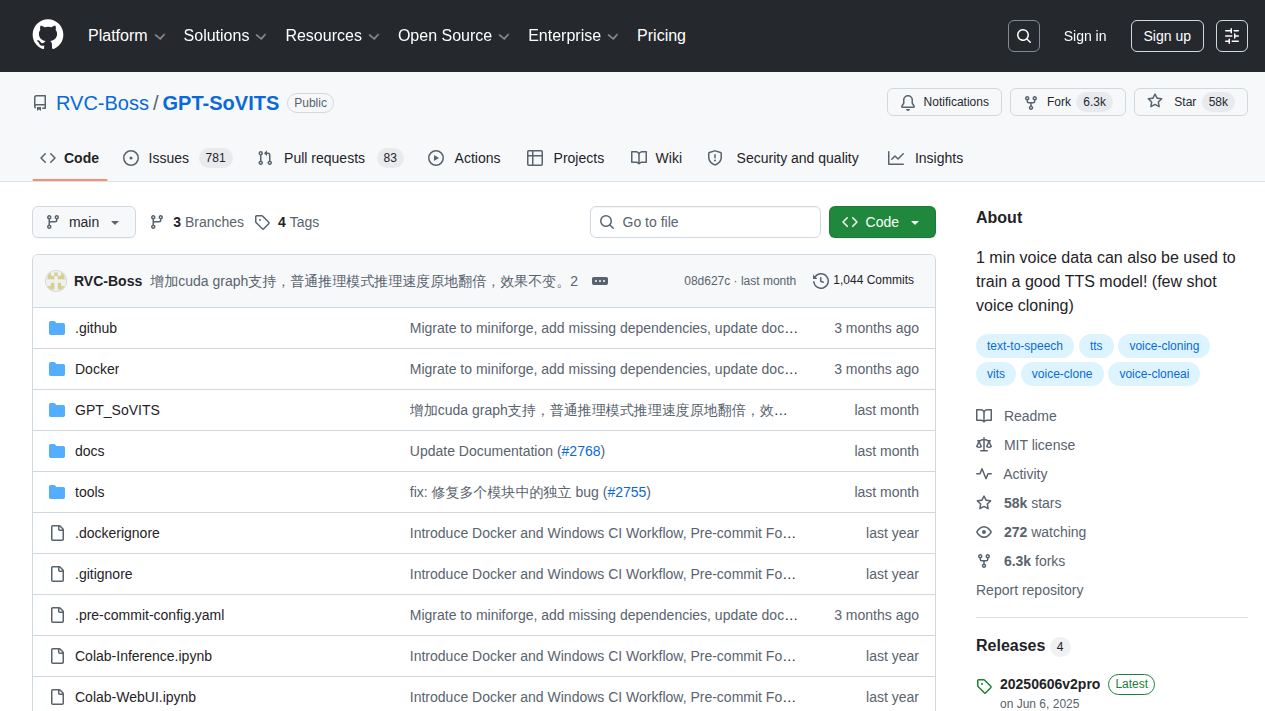The height and width of the screenshot is (711, 1265).
Task: Open the main branch selector dropdown
Action: (84, 222)
